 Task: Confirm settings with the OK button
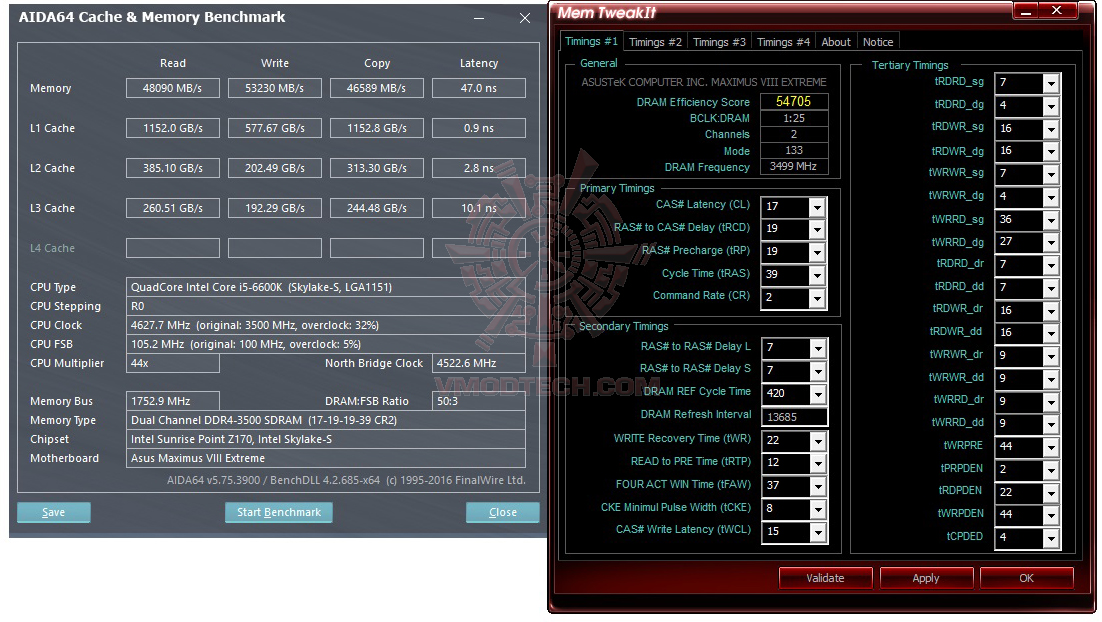click(x=1027, y=577)
